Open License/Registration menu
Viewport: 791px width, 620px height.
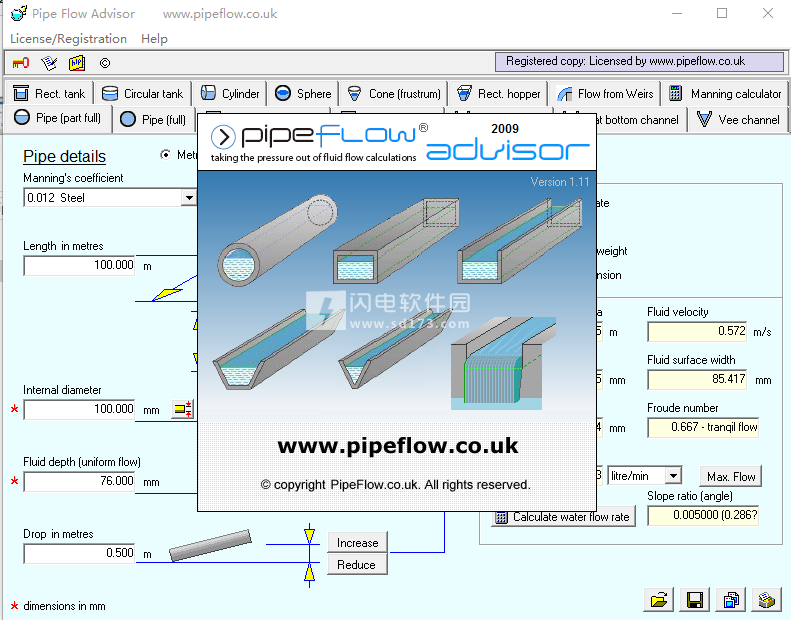coord(68,39)
